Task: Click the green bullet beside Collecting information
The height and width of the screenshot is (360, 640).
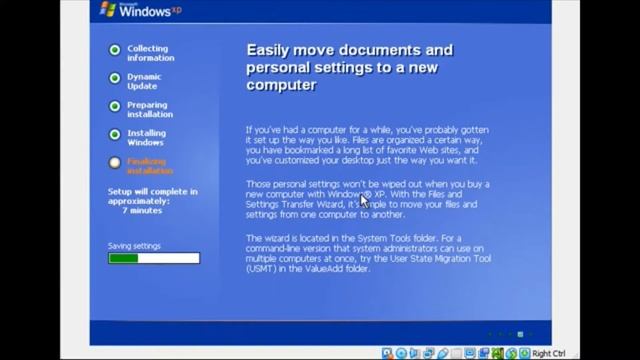Action: pyautogui.click(x=115, y=50)
